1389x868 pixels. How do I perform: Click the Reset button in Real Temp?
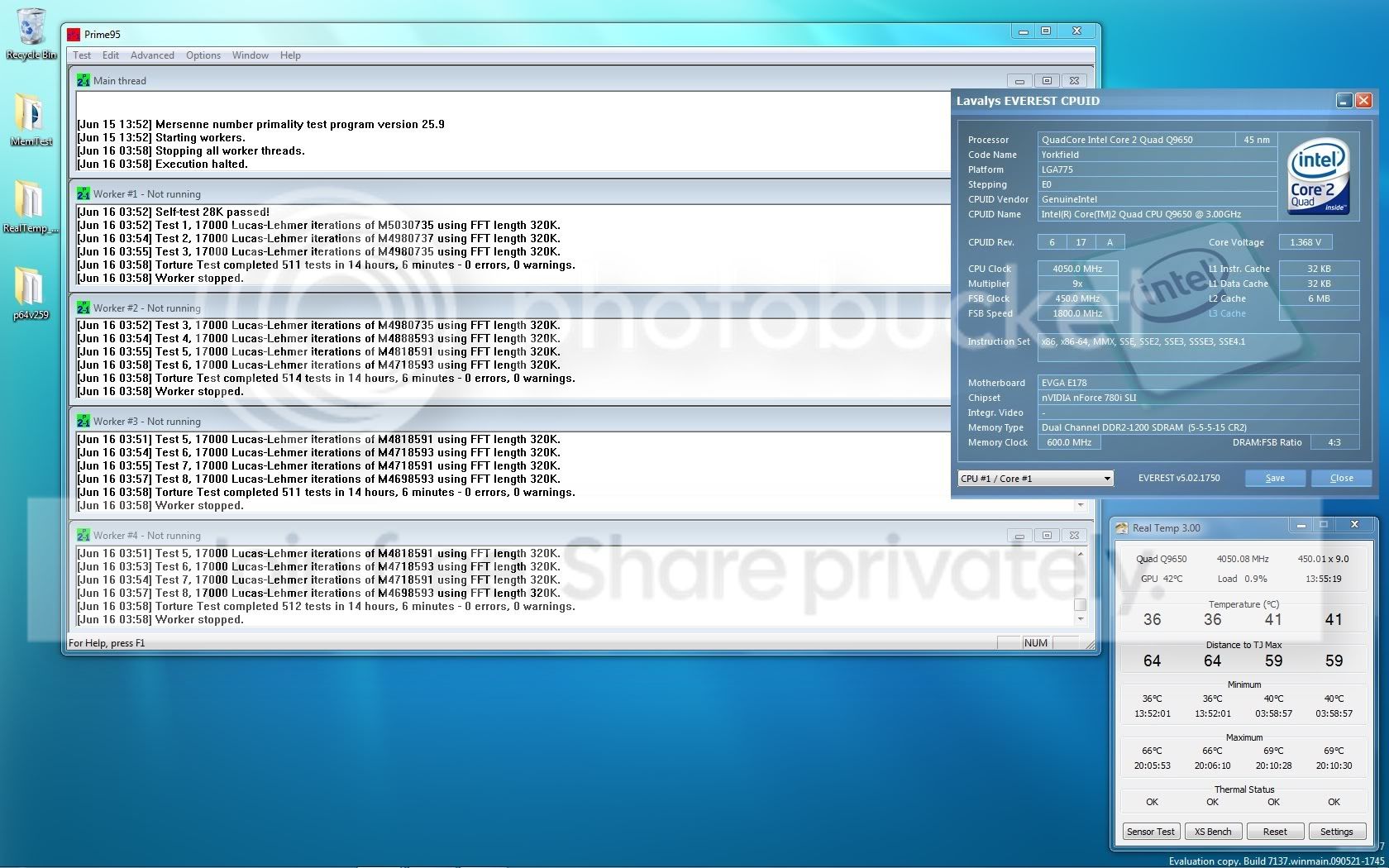[1274, 831]
